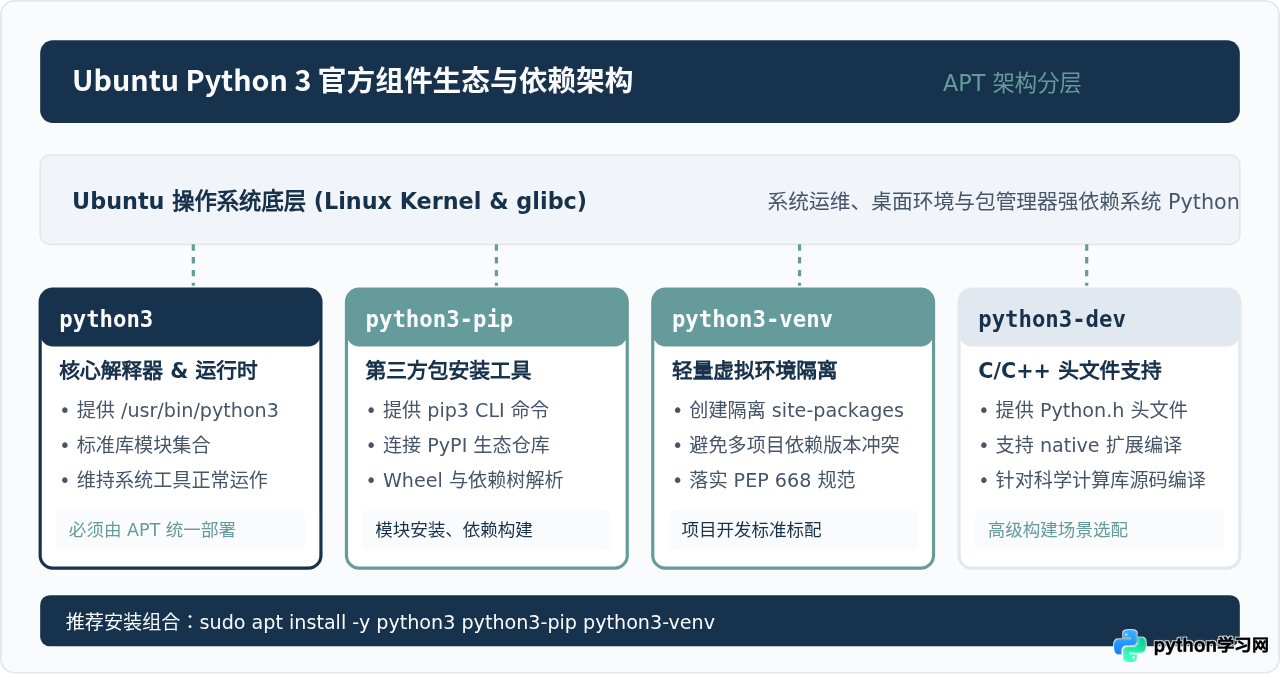Select subtitle "轻量虚拟环境隔离"
Viewport: 1280px width, 674px height.
754,371
